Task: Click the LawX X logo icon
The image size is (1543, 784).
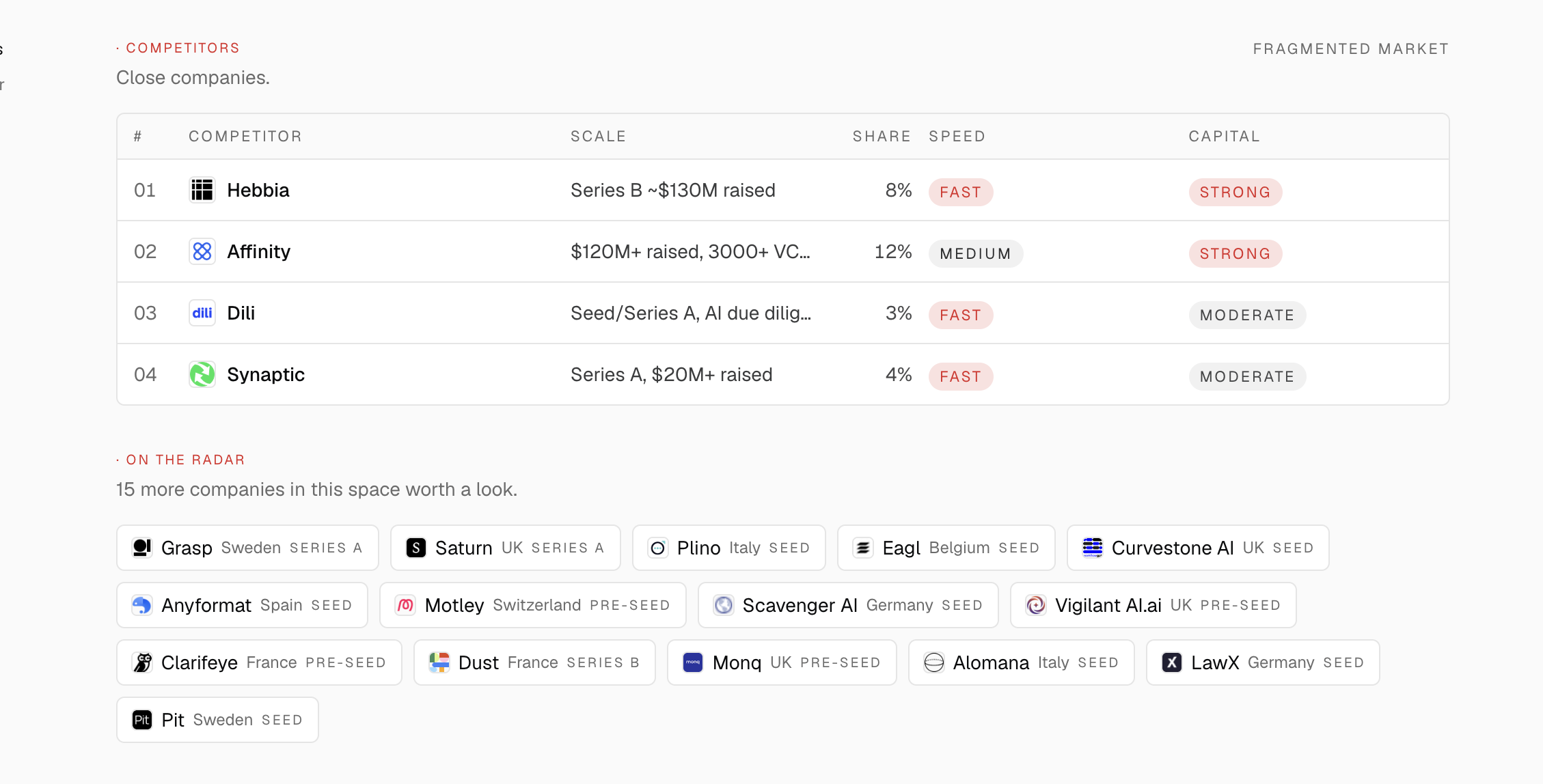Action: pyautogui.click(x=1172, y=662)
